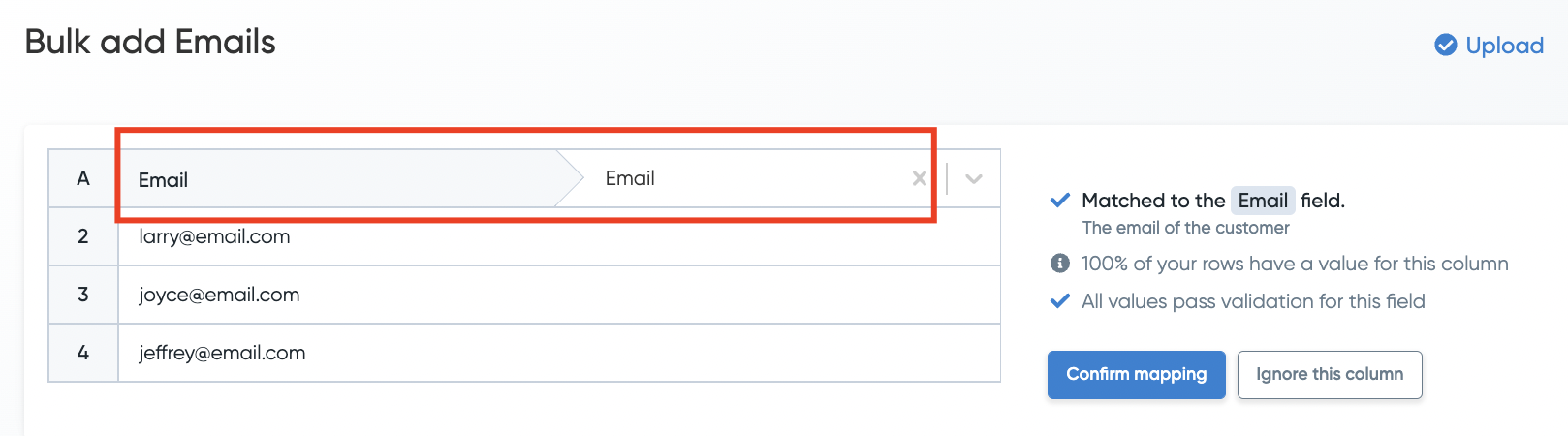1568x436 pixels.
Task: Click column letter A header
Action: tap(83, 178)
